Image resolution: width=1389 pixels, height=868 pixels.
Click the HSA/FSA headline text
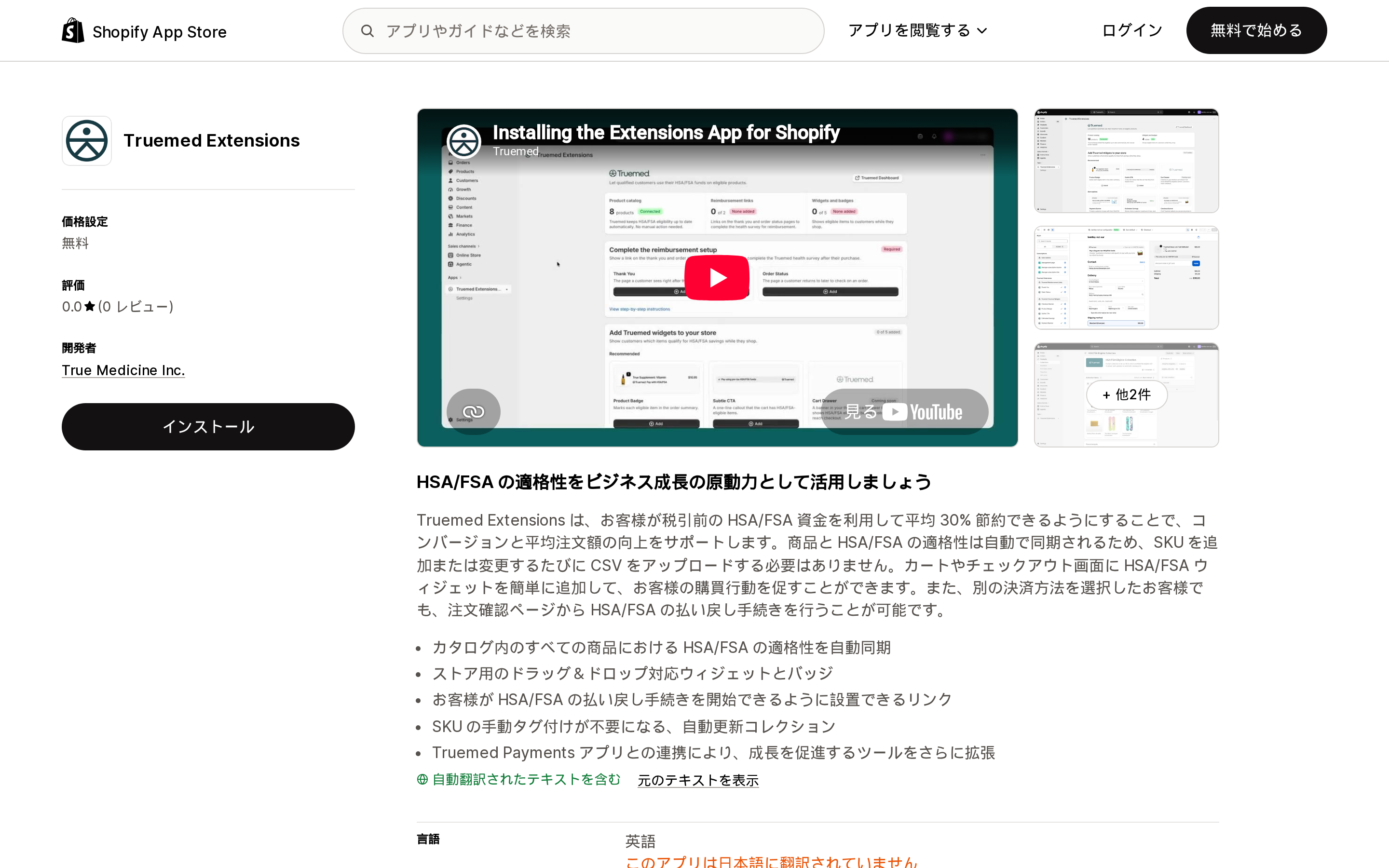(x=673, y=482)
